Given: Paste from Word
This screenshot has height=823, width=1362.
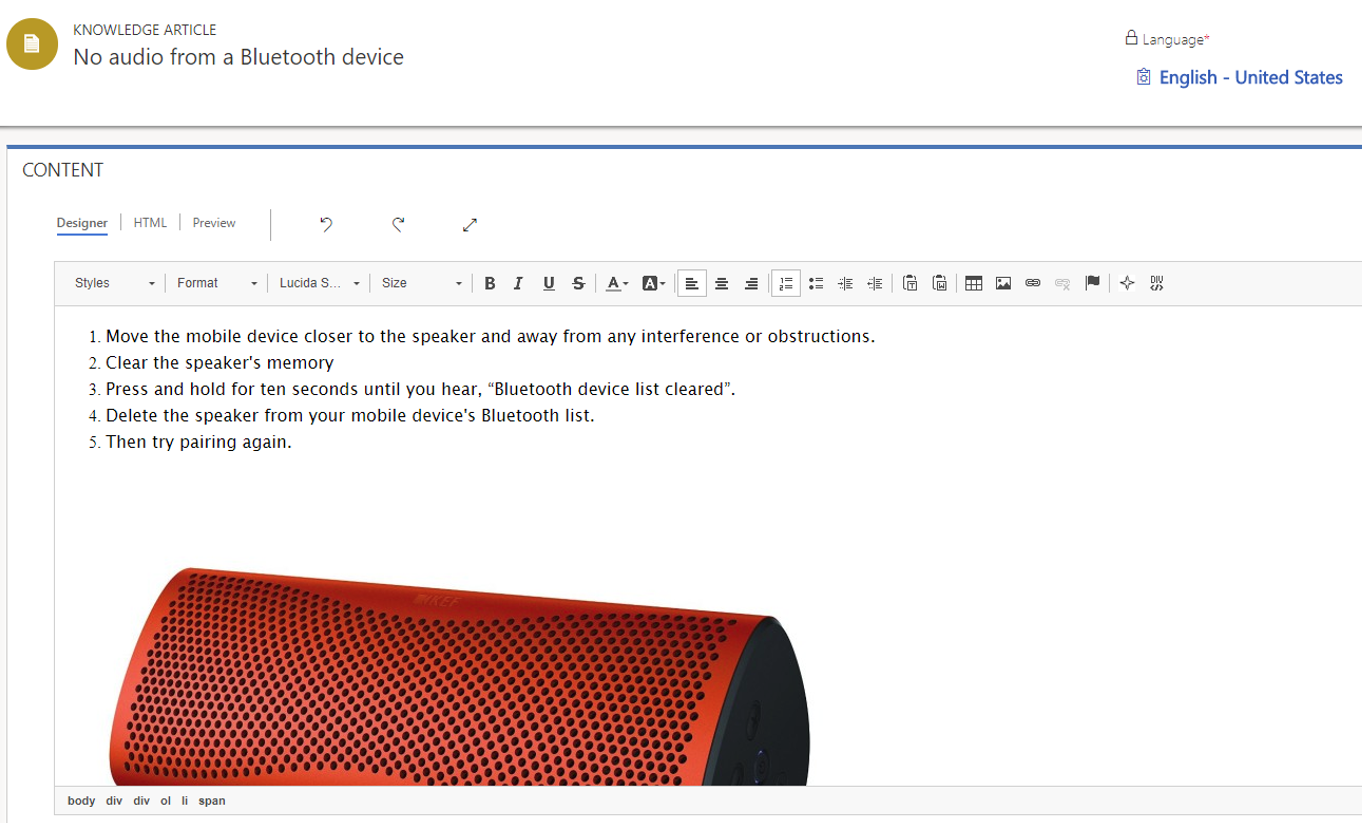Looking at the screenshot, I should tap(940, 284).
